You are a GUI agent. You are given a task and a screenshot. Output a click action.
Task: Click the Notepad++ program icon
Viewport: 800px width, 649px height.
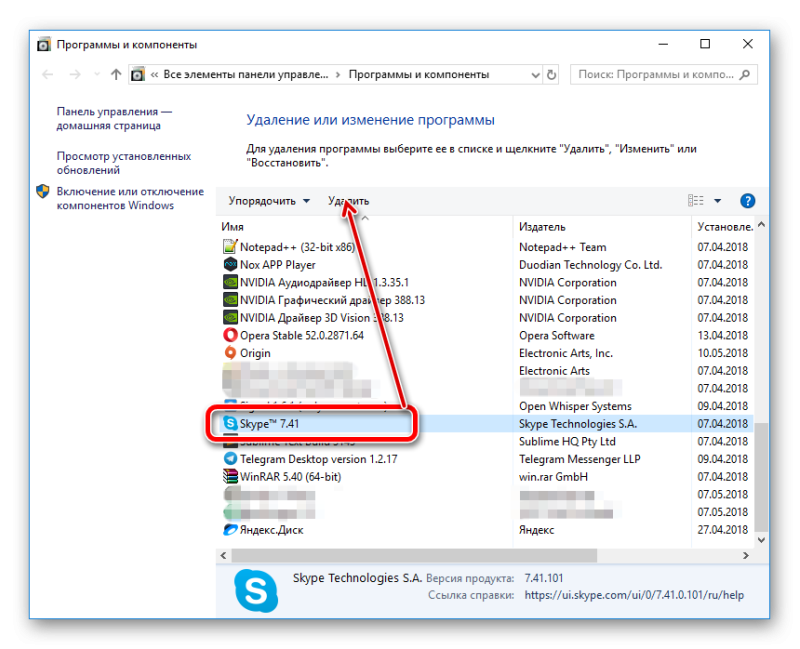click(x=230, y=247)
